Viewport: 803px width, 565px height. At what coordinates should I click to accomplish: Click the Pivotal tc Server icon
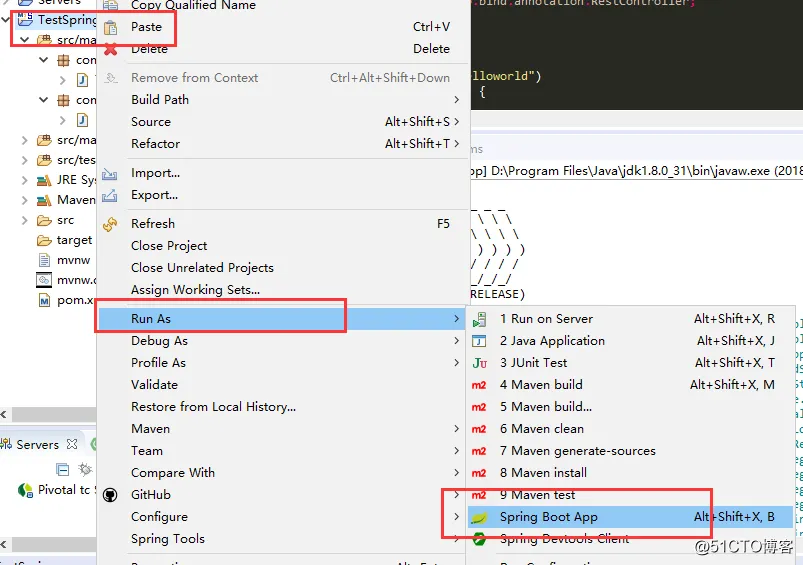(x=25, y=490)
